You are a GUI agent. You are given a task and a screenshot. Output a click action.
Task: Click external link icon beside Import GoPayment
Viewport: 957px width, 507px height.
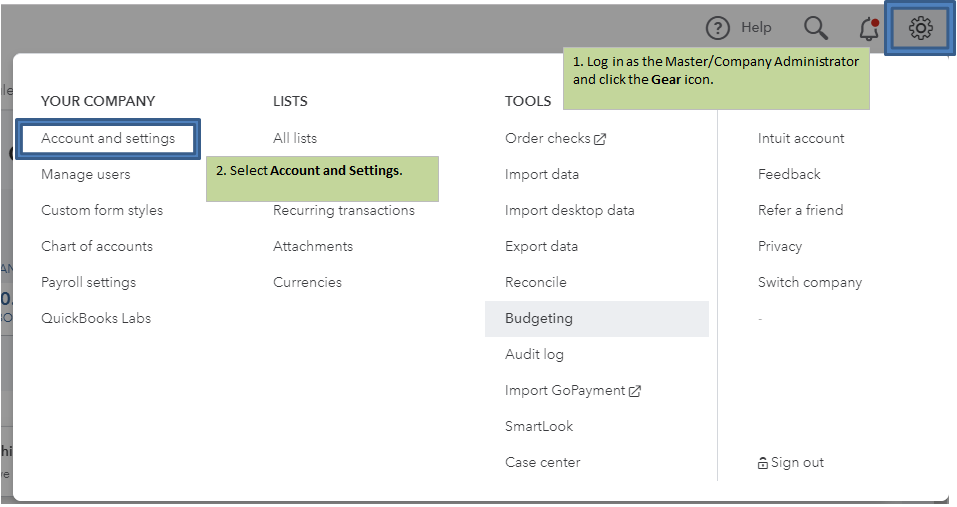click(x=635, y=391)
